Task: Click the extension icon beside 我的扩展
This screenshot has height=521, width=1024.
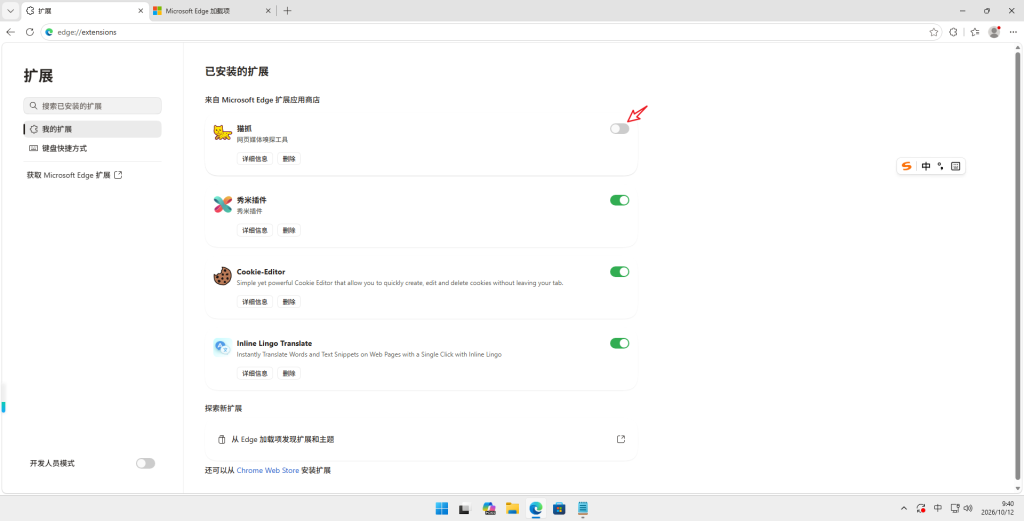Action: 34,129
